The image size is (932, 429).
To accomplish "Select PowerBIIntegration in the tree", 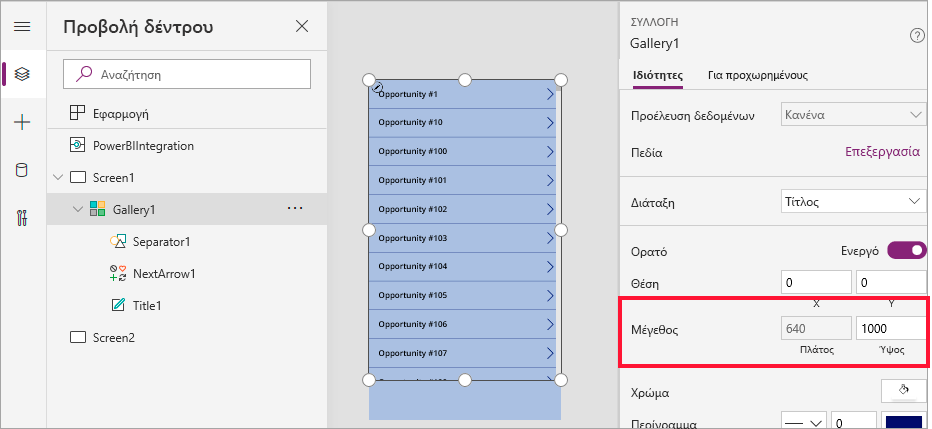I will tap(143, 146).
